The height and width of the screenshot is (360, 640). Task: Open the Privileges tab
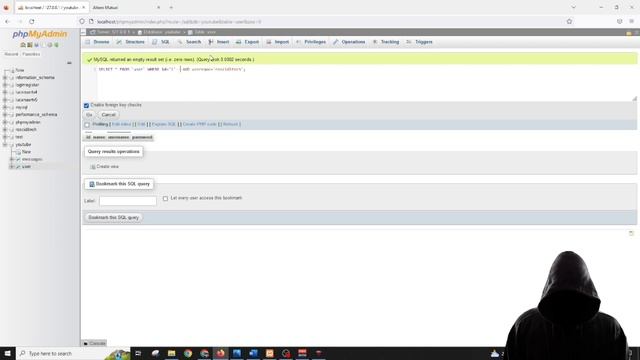(311, 42)
